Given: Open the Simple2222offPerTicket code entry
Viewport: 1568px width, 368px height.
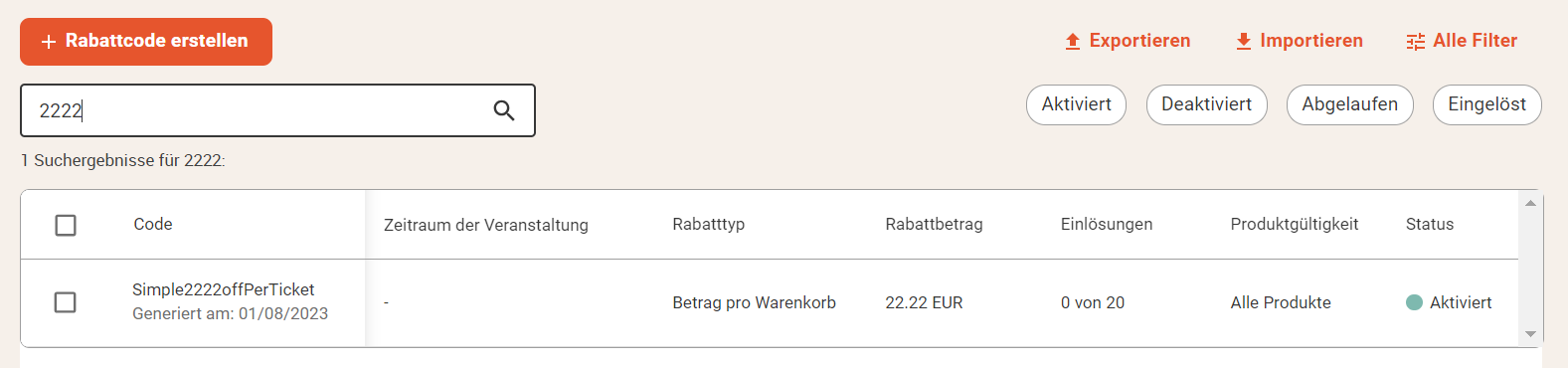Looking at the screenshot, I should (x=223, y=289).
